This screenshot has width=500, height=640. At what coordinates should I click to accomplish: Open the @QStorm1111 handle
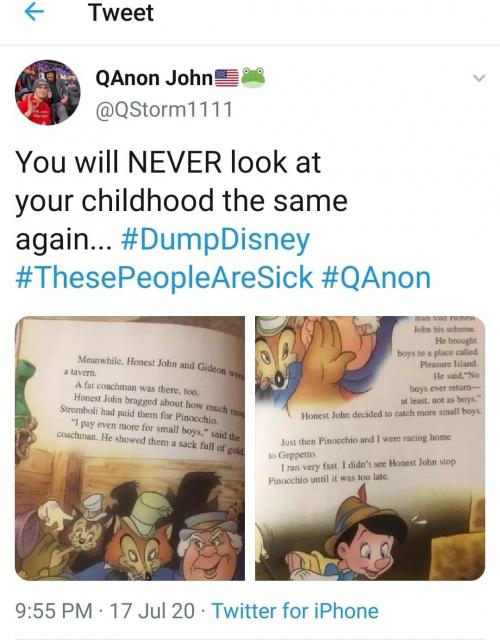click(164, 109)
